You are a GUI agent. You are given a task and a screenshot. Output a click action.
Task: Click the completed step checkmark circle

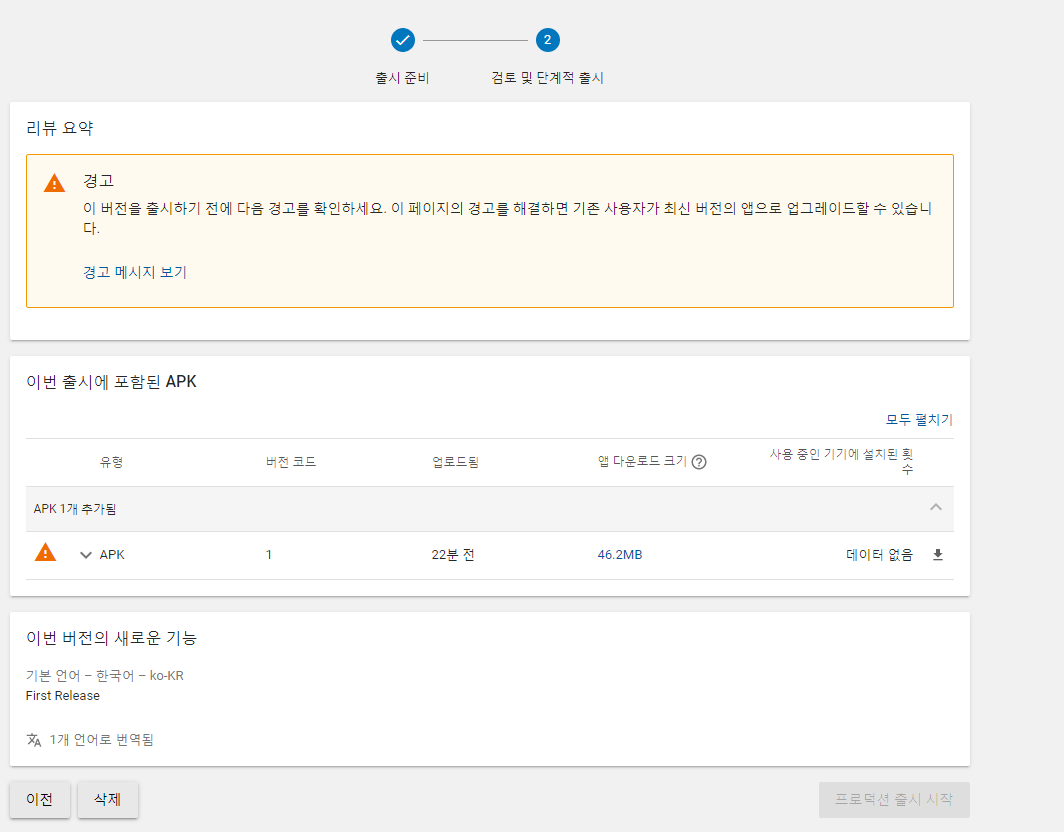point(402,40)
